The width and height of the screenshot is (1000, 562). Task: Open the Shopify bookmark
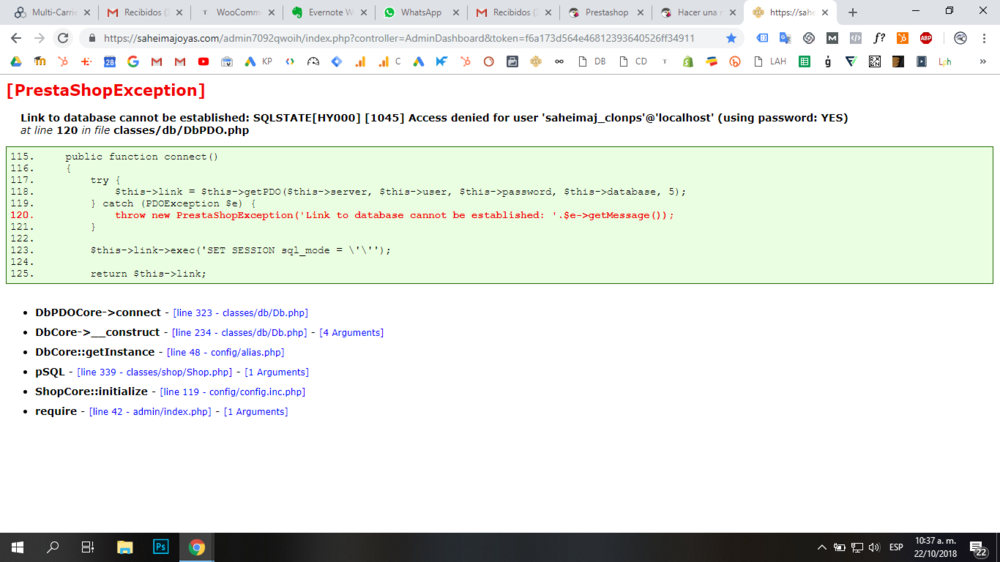point(688,62)
